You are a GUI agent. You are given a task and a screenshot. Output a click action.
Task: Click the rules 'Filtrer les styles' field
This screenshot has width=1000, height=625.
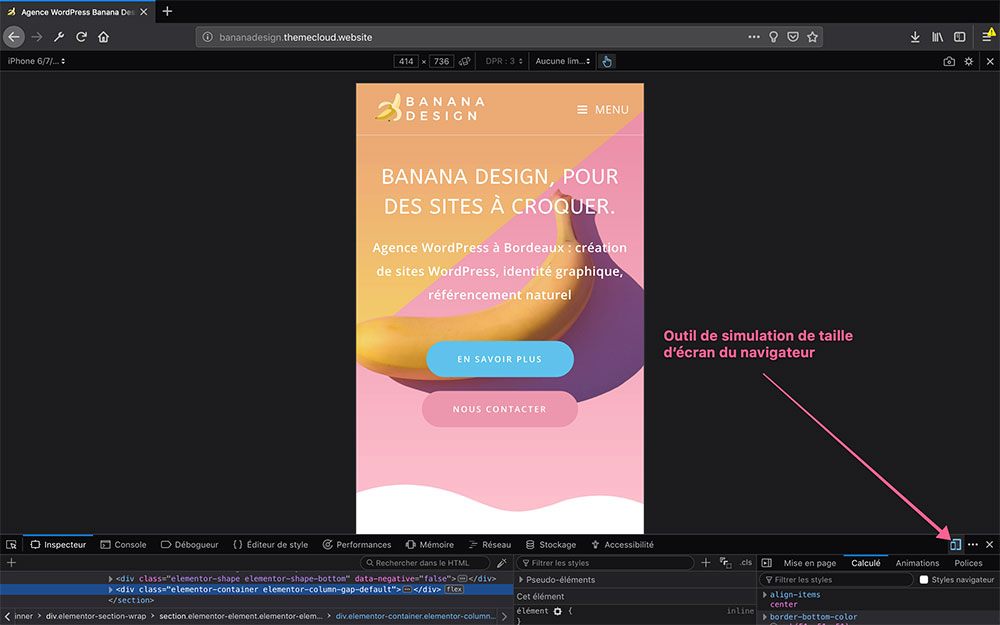[605, 563]
